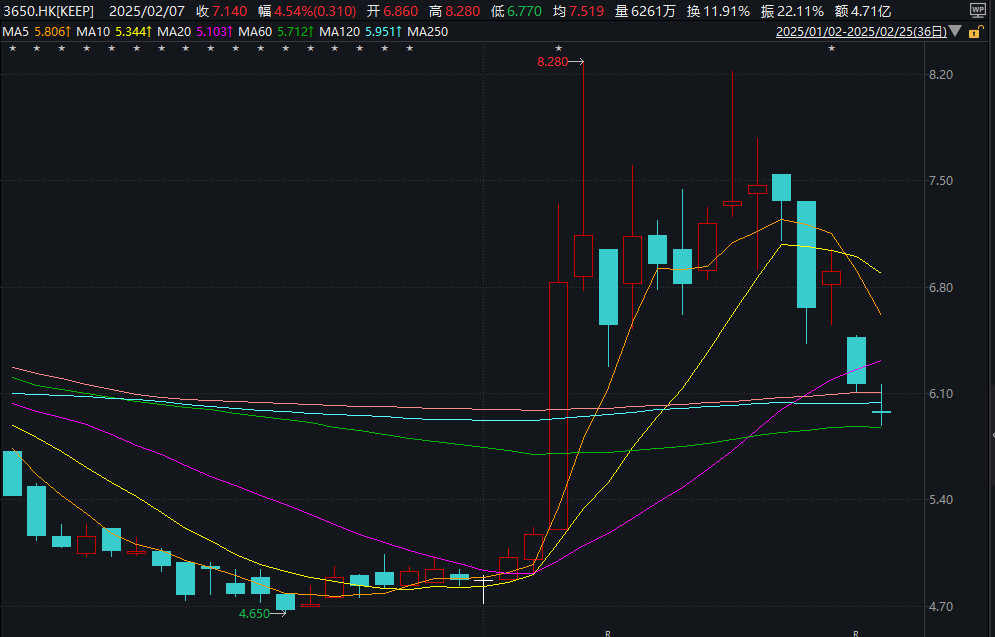This screenshot has height=637, width=995.
Task: Select the MA20 5.103 indicator label
Action: (x=195, y=32)
